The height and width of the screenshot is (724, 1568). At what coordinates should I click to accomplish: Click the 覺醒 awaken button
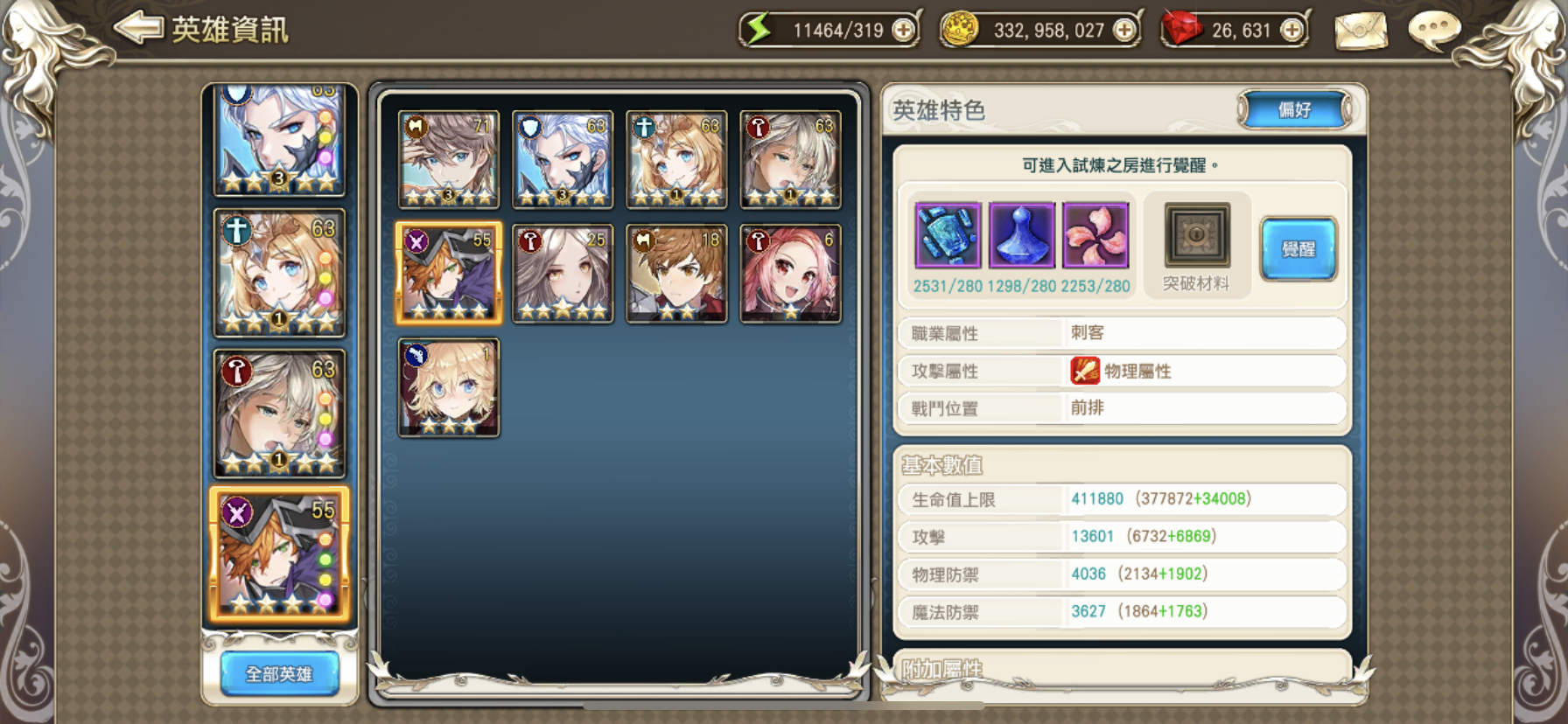(x=1298, y=249)
